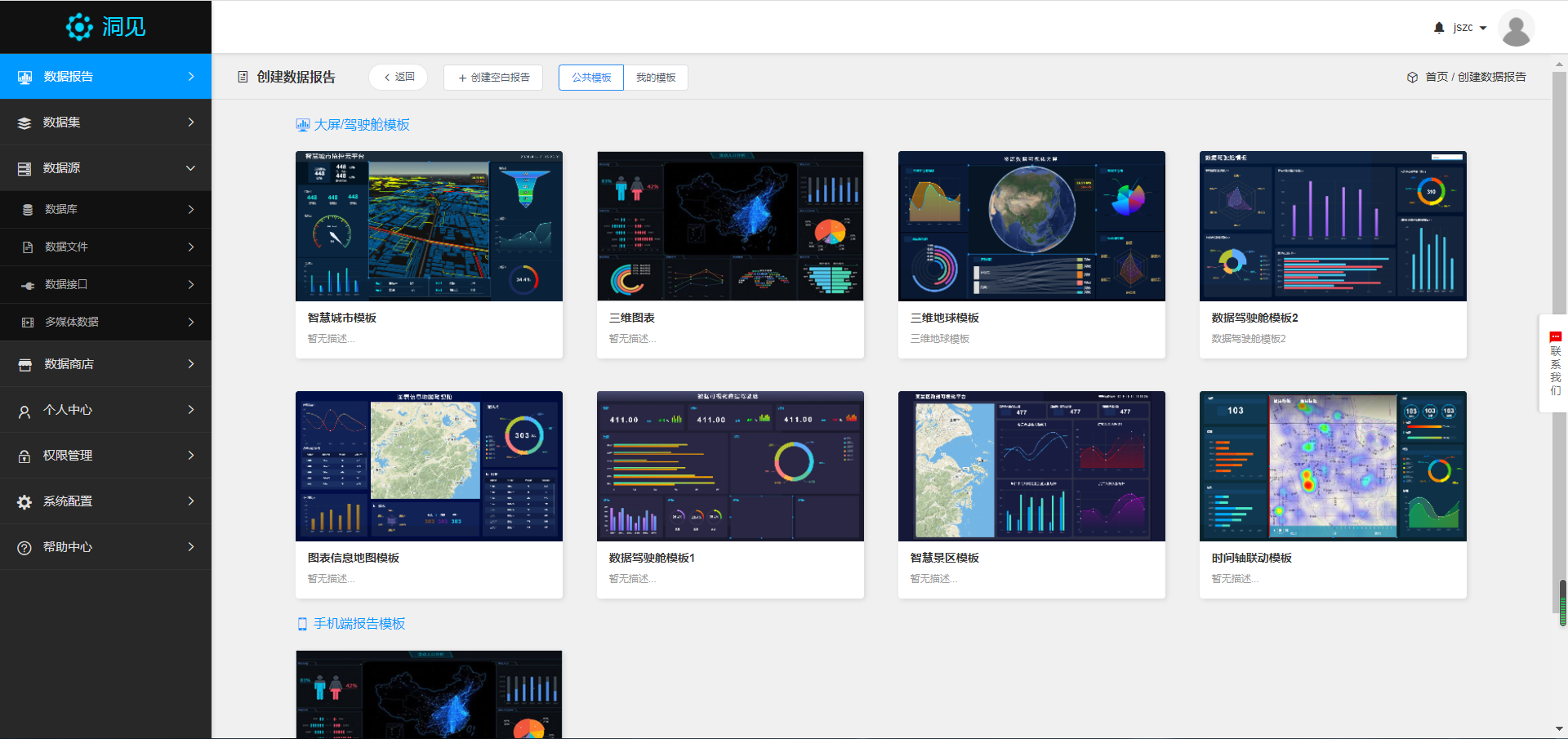Switch to the 公共模板 tab
The width and height of the screenshot is (1568, 739).
coord(591,78)
